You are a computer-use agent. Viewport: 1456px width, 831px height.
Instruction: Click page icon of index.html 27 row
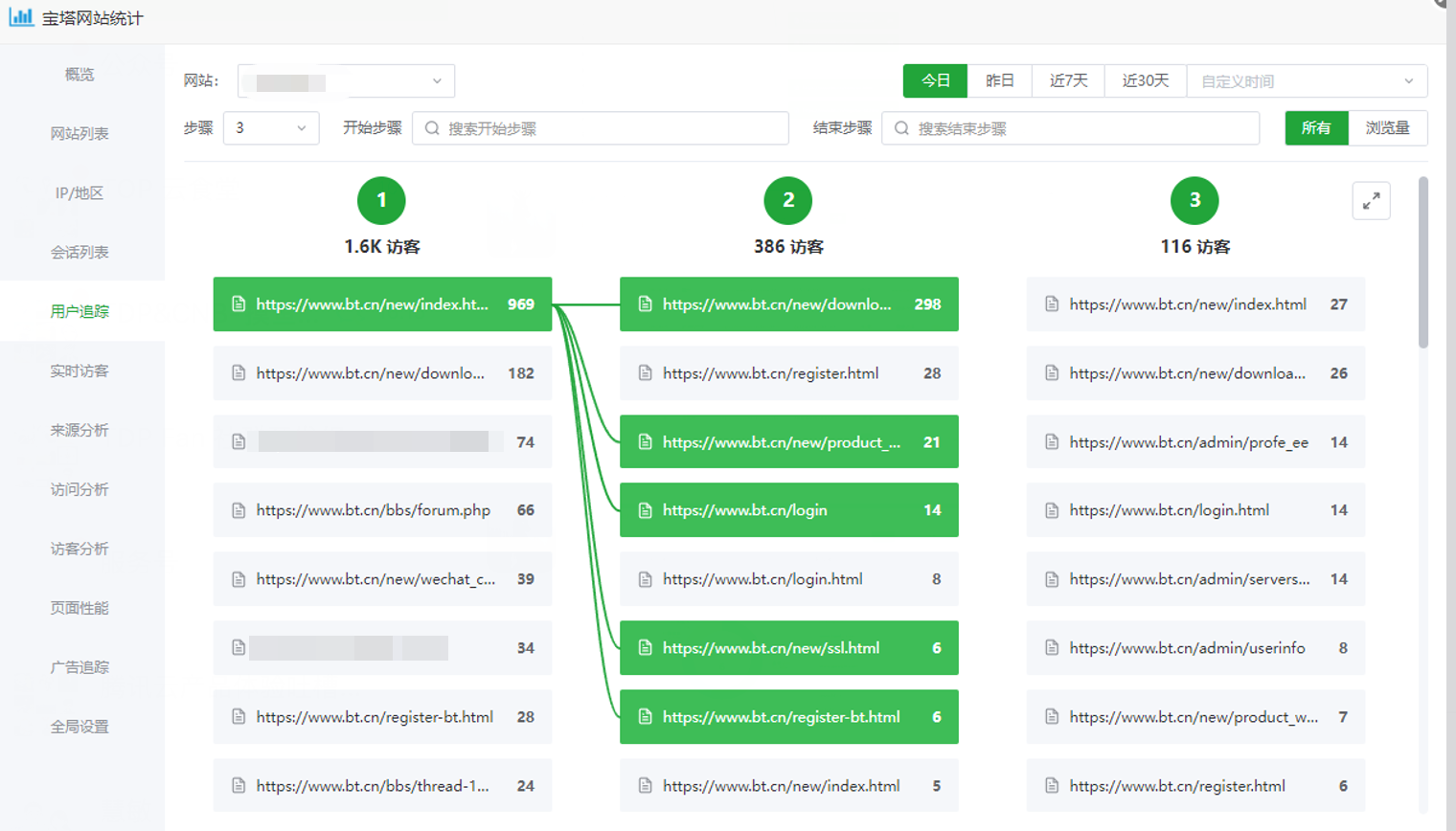tap(1052, 304)
